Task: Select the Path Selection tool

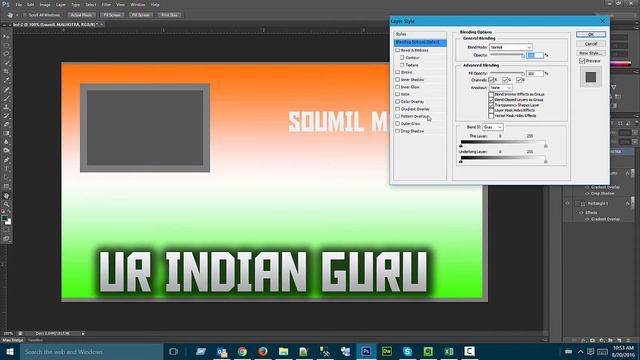Action: [x=6, y=178]
